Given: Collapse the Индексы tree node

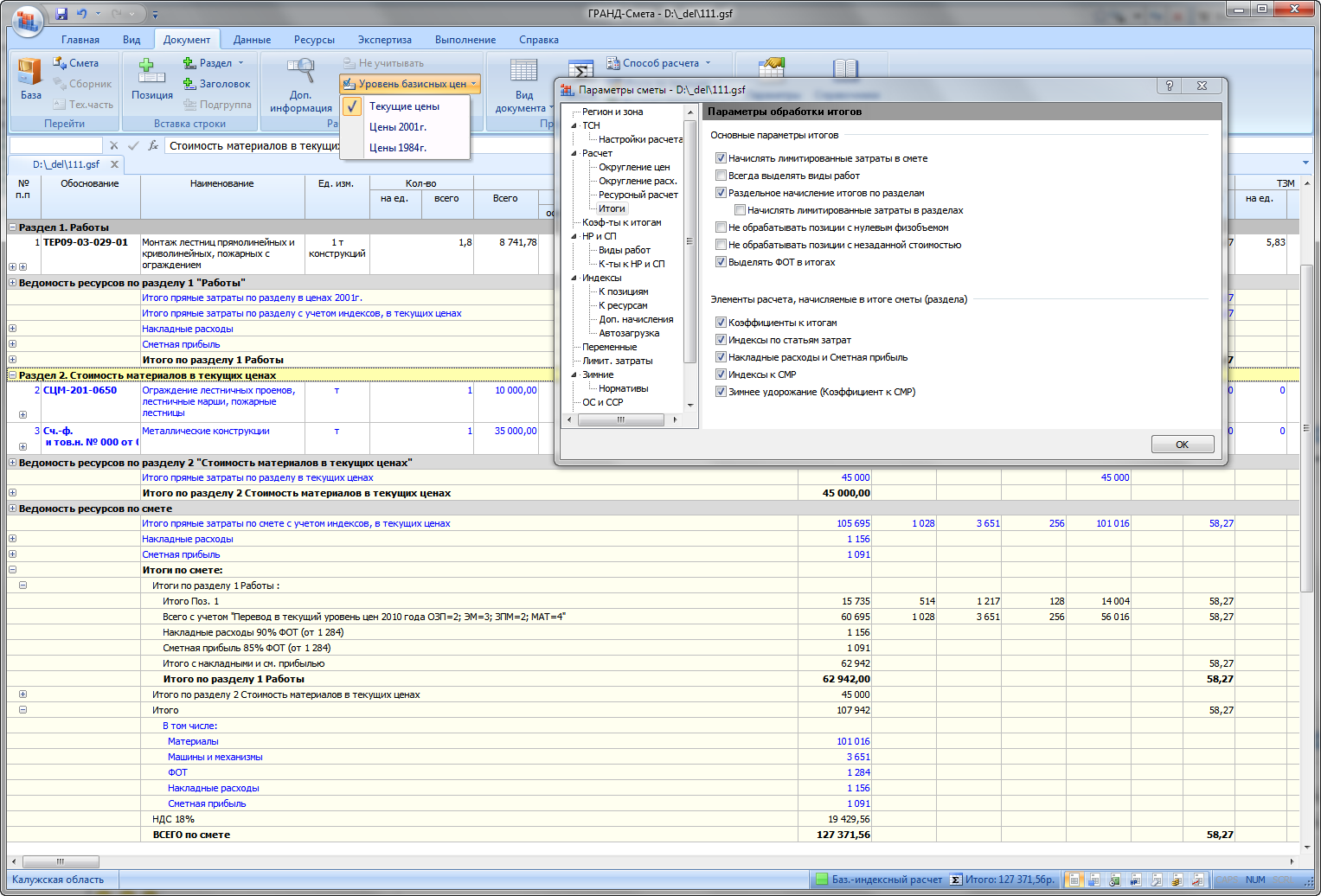Looking at the screenshot, I should 574,278.
